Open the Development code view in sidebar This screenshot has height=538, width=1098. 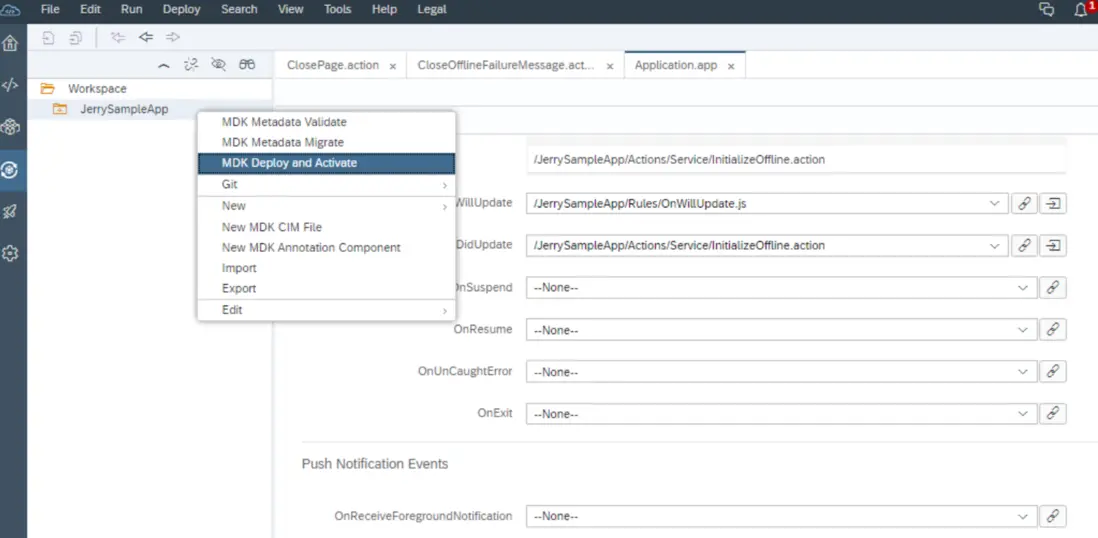(x=11, y=85)
